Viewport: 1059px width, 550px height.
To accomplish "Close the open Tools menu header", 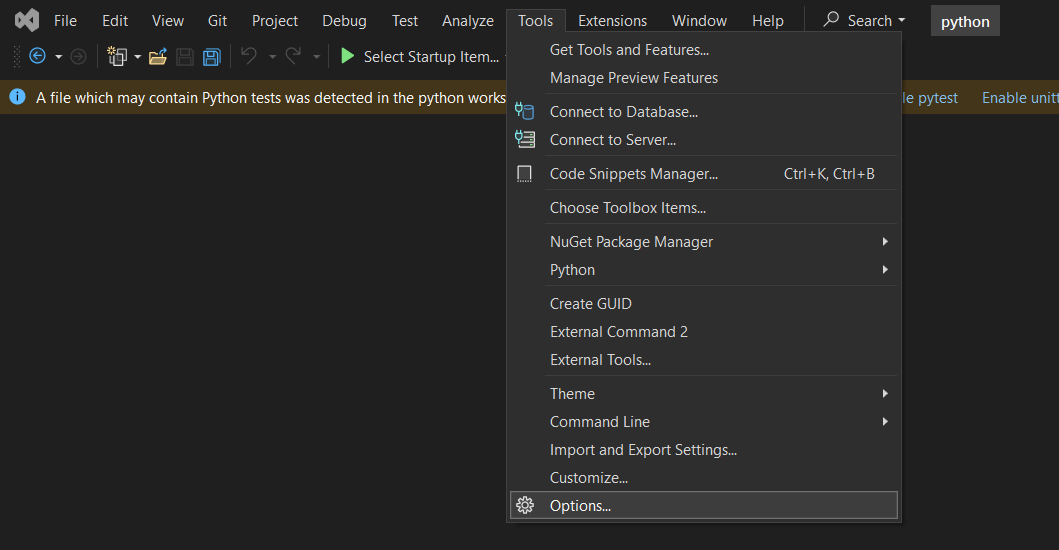I will click(x=536, y=21).
